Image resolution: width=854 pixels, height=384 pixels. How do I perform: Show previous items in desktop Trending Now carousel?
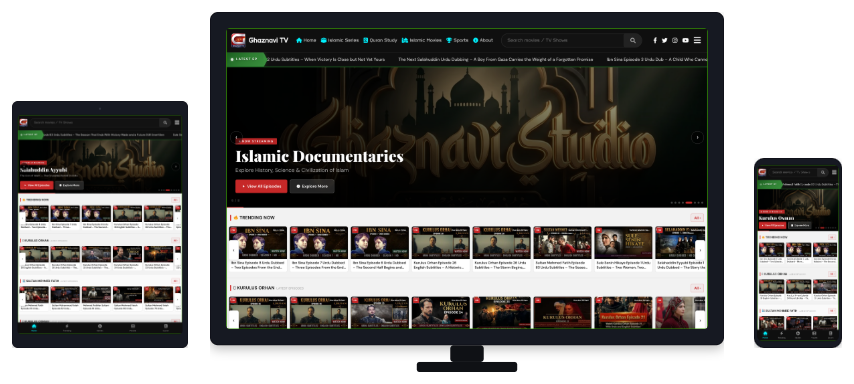(234, 249)
